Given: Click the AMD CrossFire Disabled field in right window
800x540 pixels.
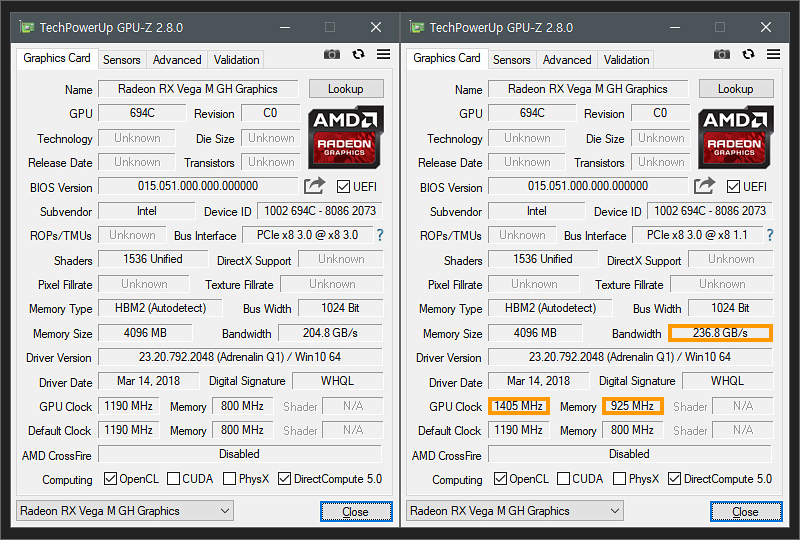Looking at the screenshot, I should click(630, 454).
